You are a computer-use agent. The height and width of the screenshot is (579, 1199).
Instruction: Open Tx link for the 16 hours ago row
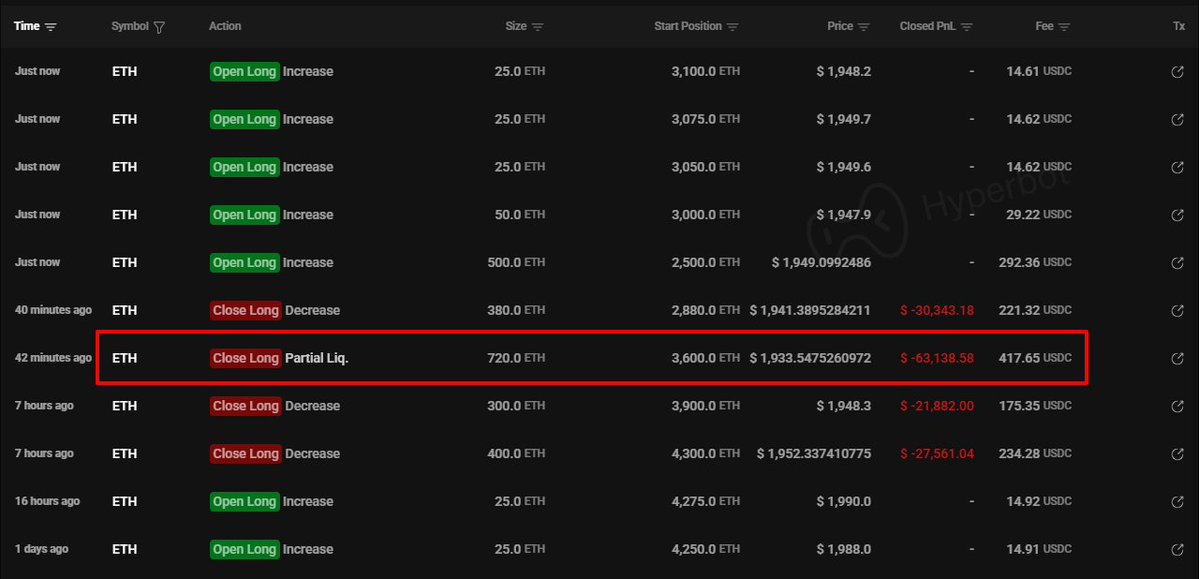(1177, 502)
